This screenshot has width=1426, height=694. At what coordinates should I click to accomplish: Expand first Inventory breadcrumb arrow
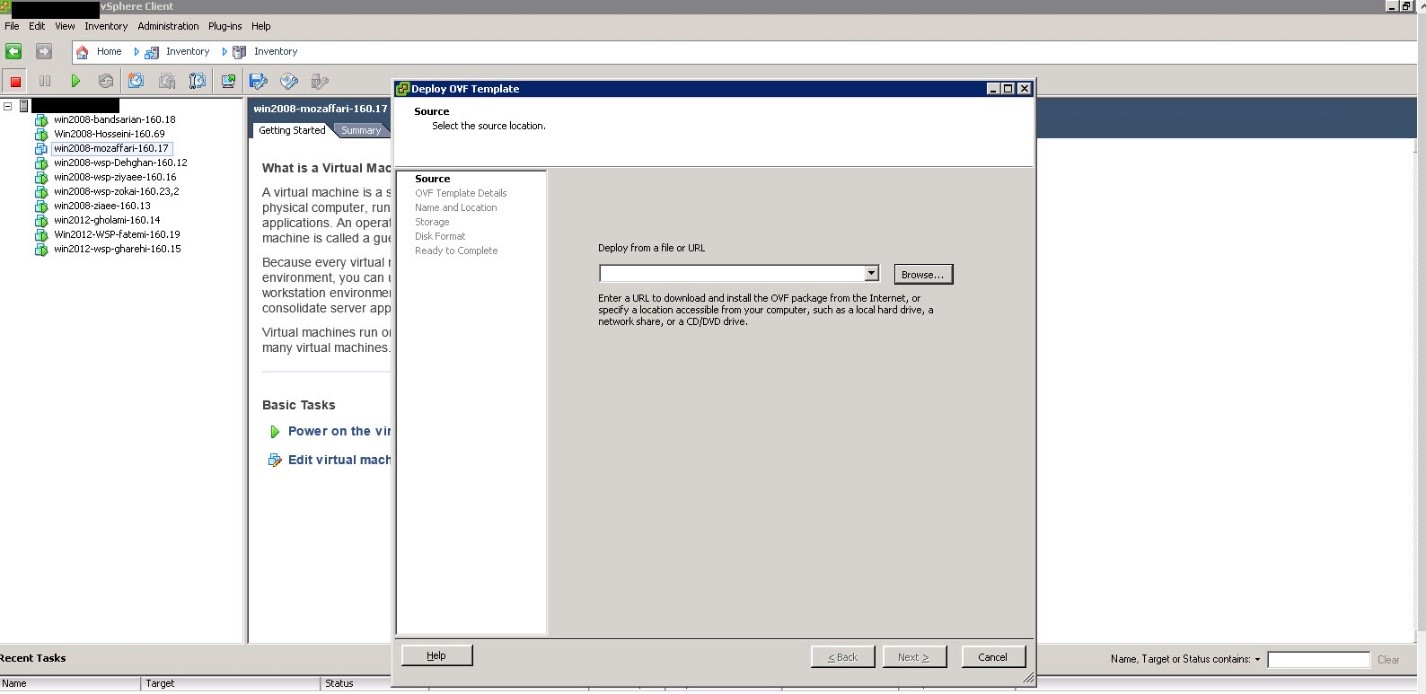coord(137,52)
